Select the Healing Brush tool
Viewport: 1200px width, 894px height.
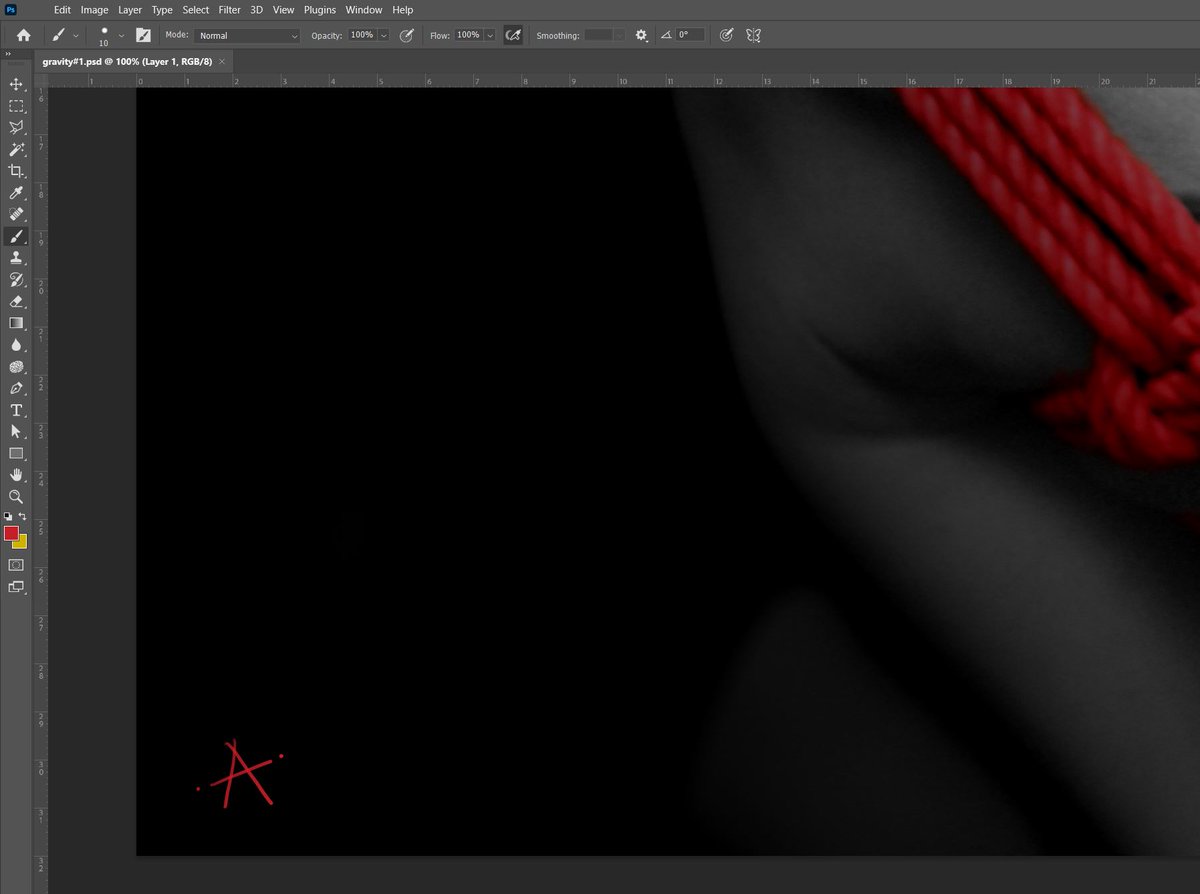pos(16,214)
